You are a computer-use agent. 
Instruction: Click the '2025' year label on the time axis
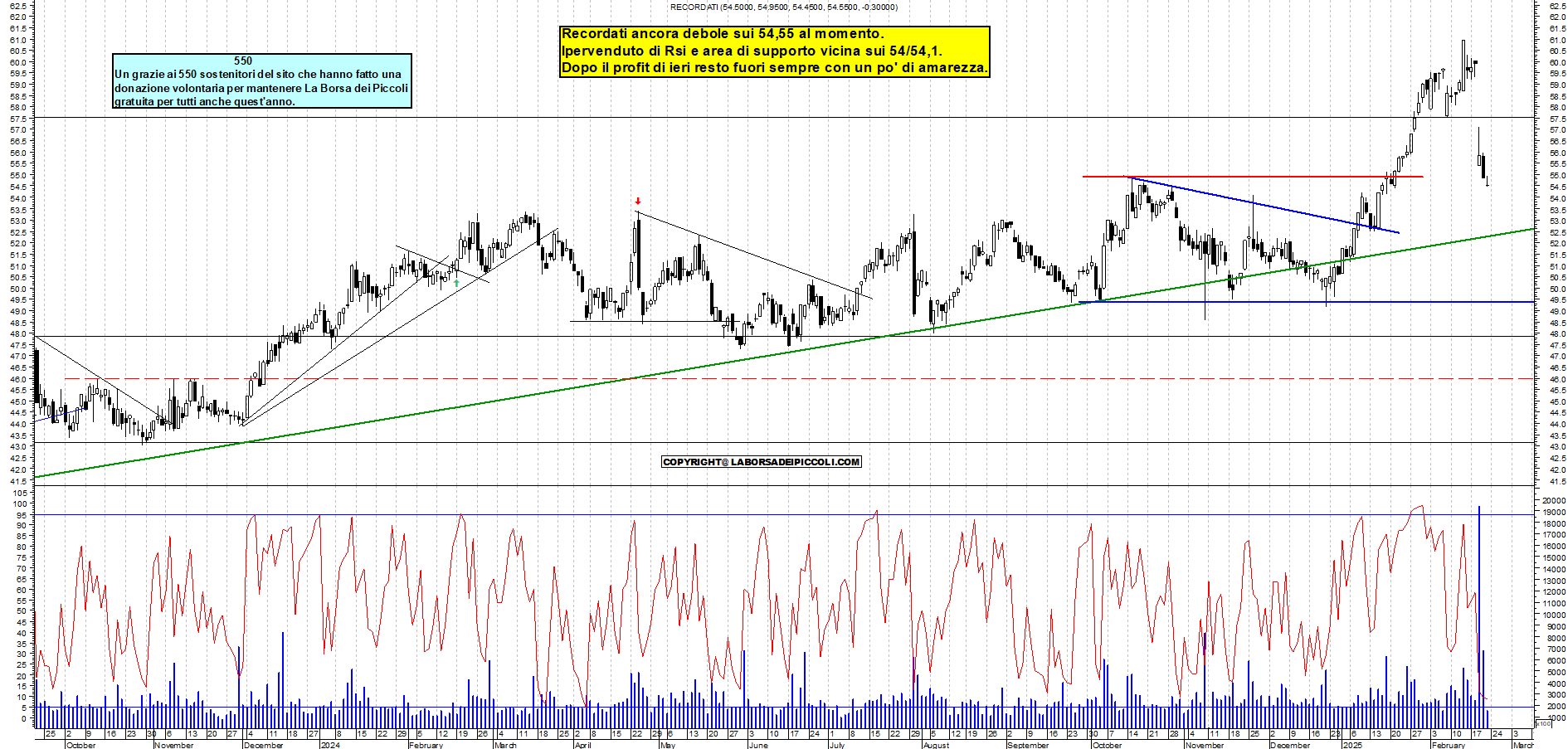tap(1352, 745)
